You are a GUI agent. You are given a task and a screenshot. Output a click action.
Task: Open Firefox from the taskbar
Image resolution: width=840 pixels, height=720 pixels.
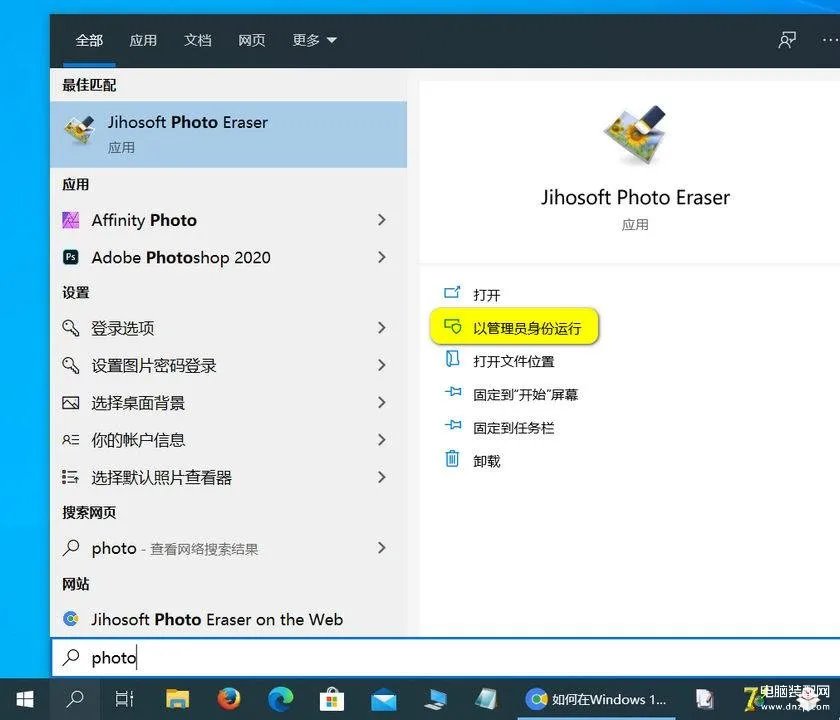point(227,699)
